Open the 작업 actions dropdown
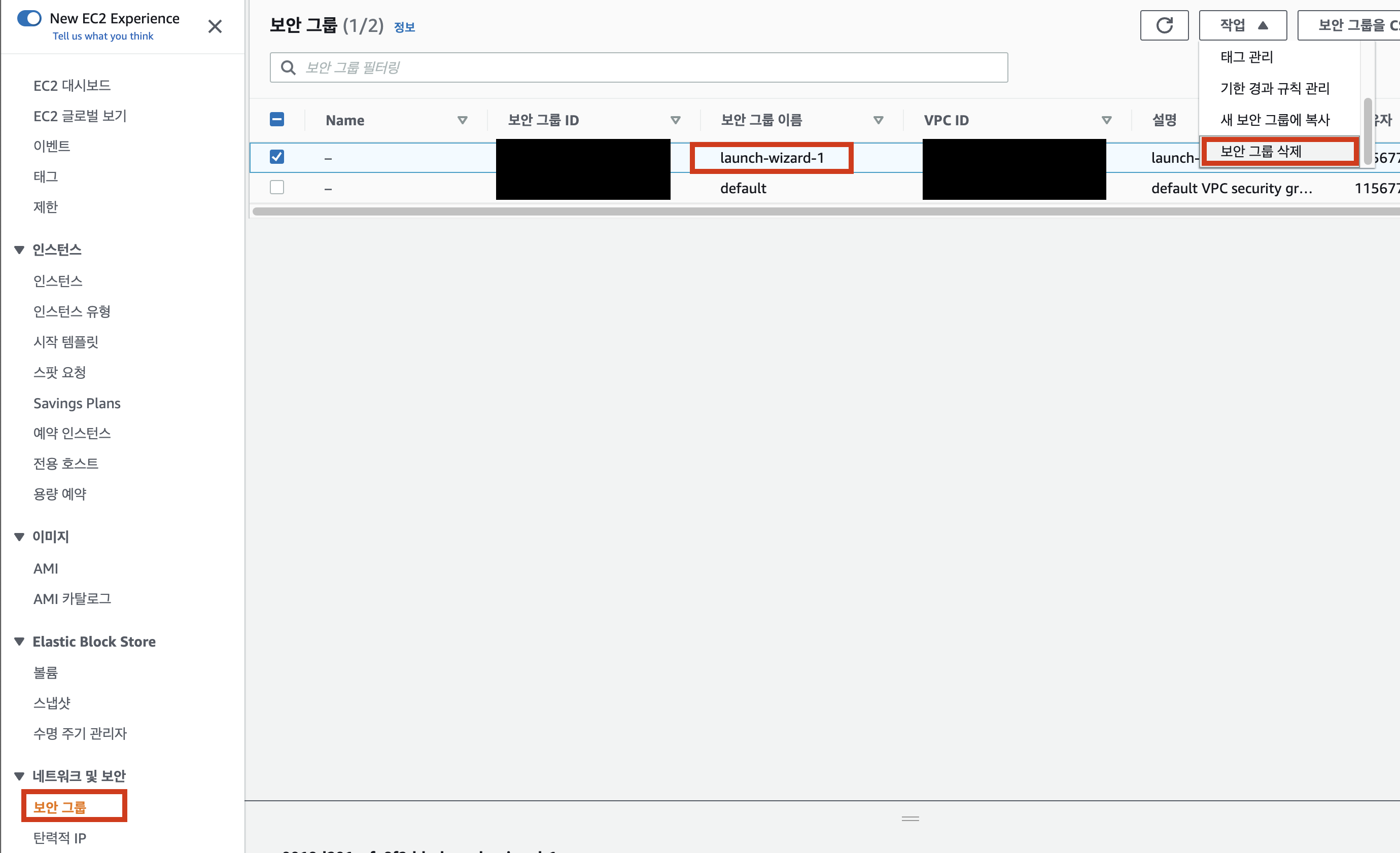The width and height of the screenshot is (1400, 853). 1242,25
